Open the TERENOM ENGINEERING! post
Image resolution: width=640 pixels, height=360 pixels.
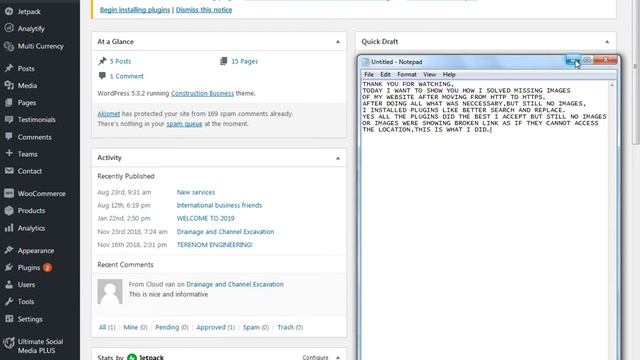click(214, 244)
